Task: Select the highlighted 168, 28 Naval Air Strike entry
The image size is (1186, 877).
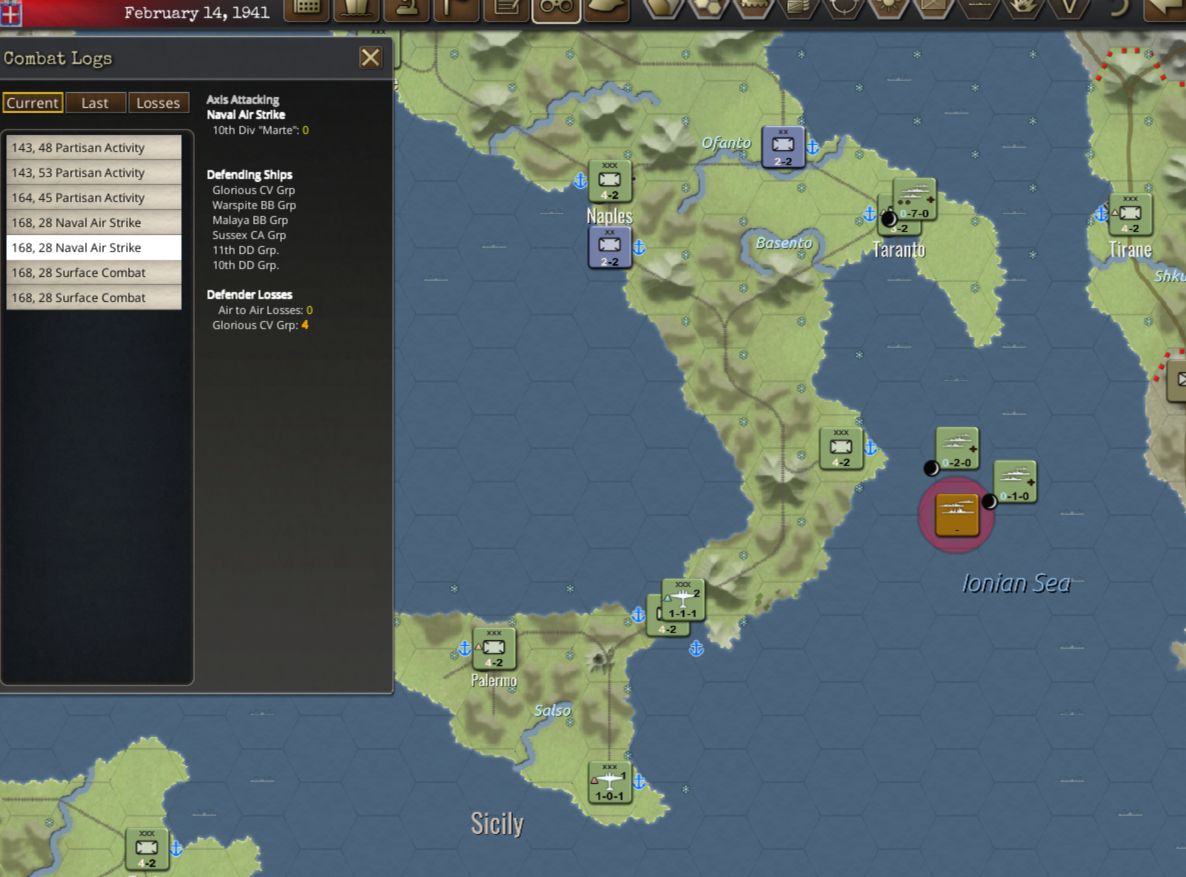Action: 94,247
